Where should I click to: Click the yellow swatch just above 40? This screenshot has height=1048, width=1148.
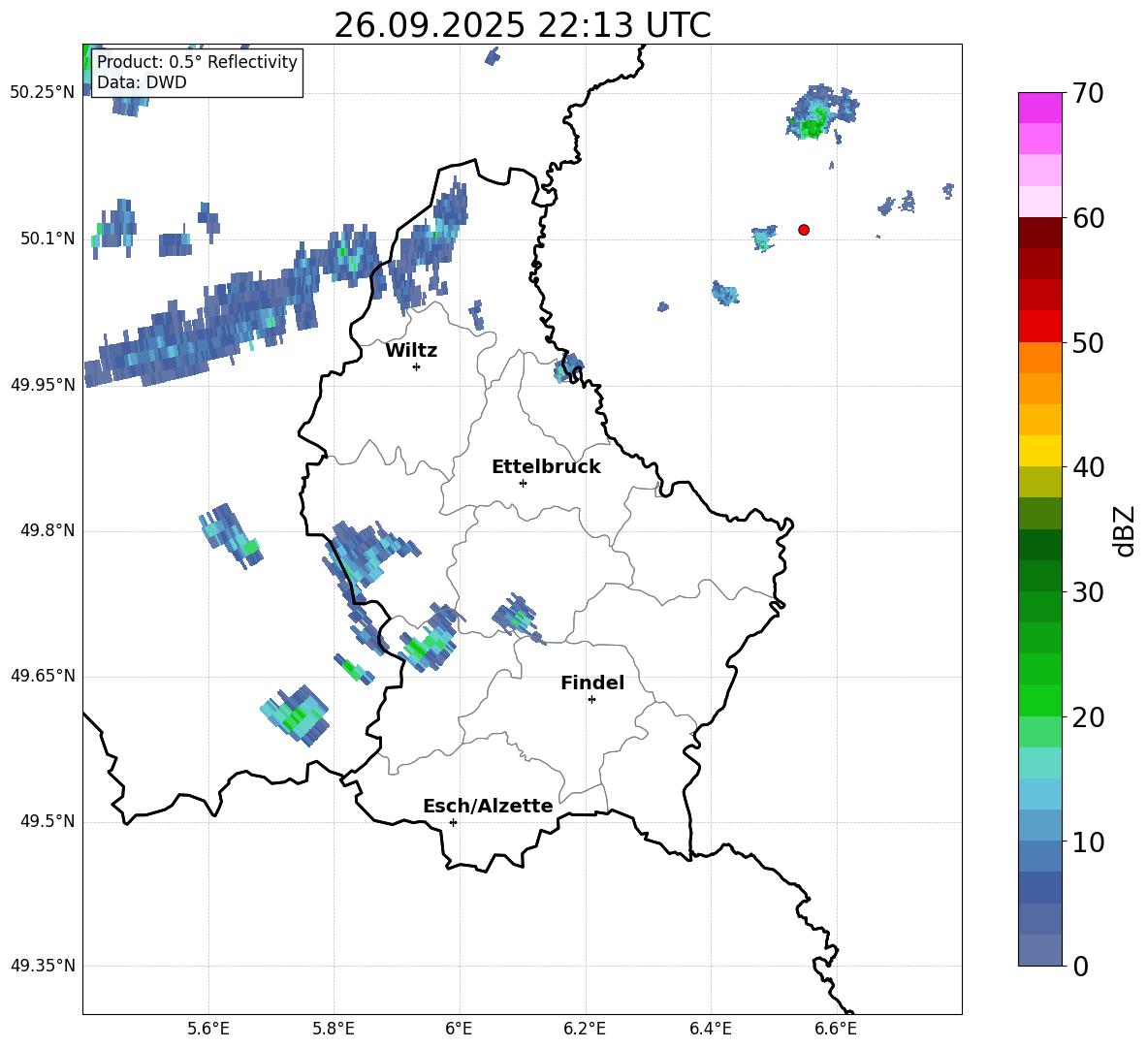[1040, 451]
